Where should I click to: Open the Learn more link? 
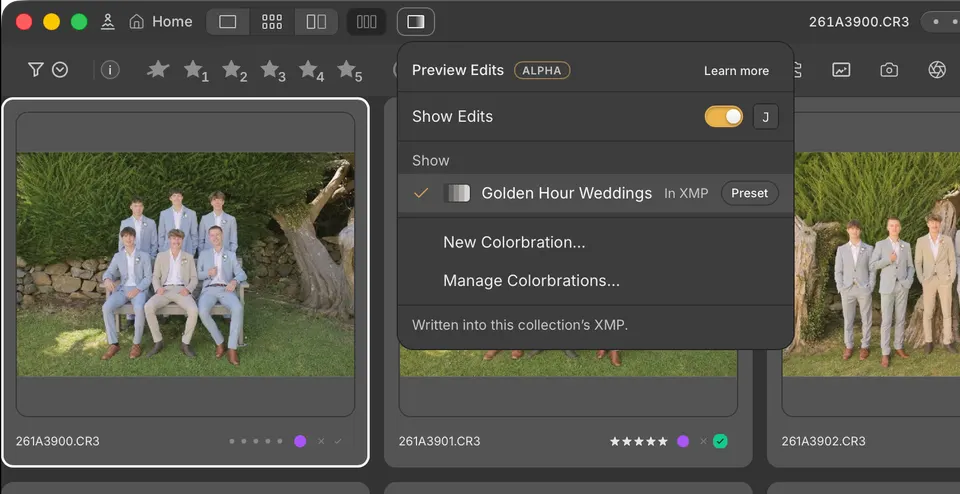(x=736, y=71)
